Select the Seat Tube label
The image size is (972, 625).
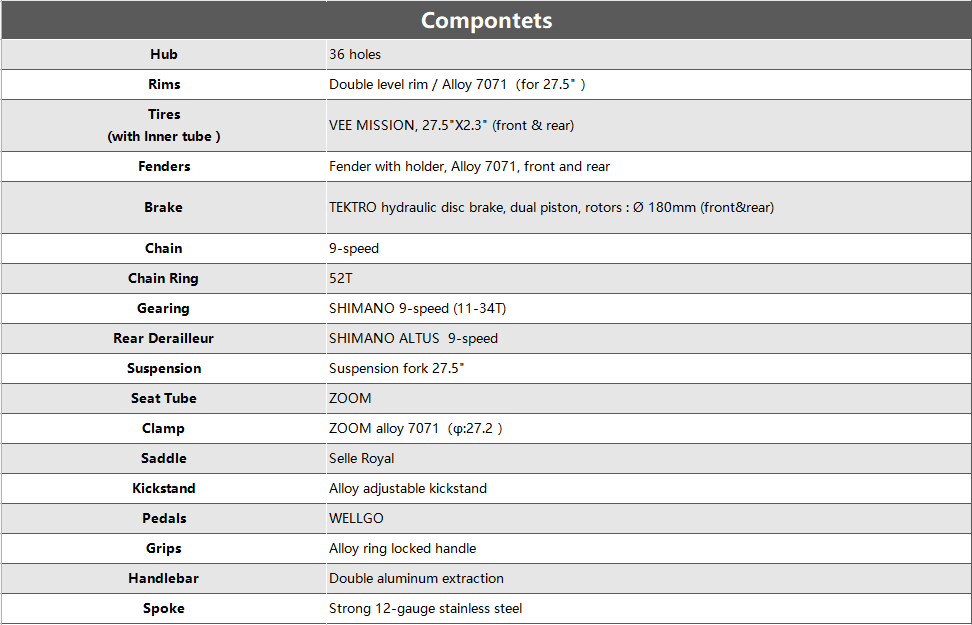(164, 398)
